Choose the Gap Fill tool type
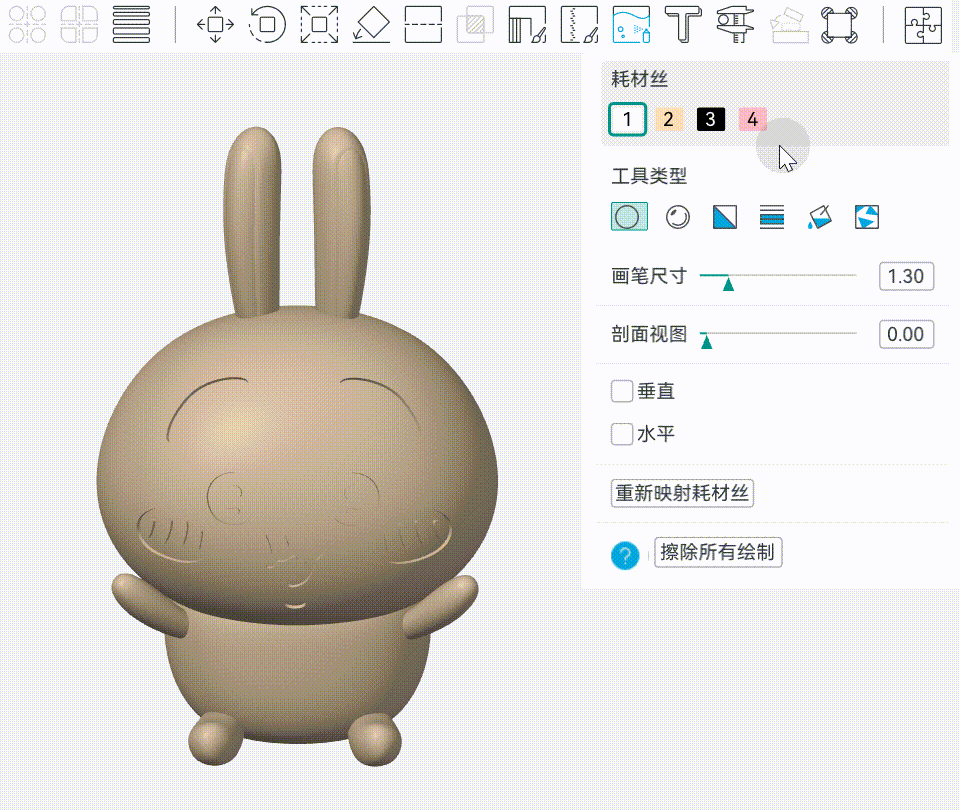This screenshot has width=960, height=810. (867, 217)
